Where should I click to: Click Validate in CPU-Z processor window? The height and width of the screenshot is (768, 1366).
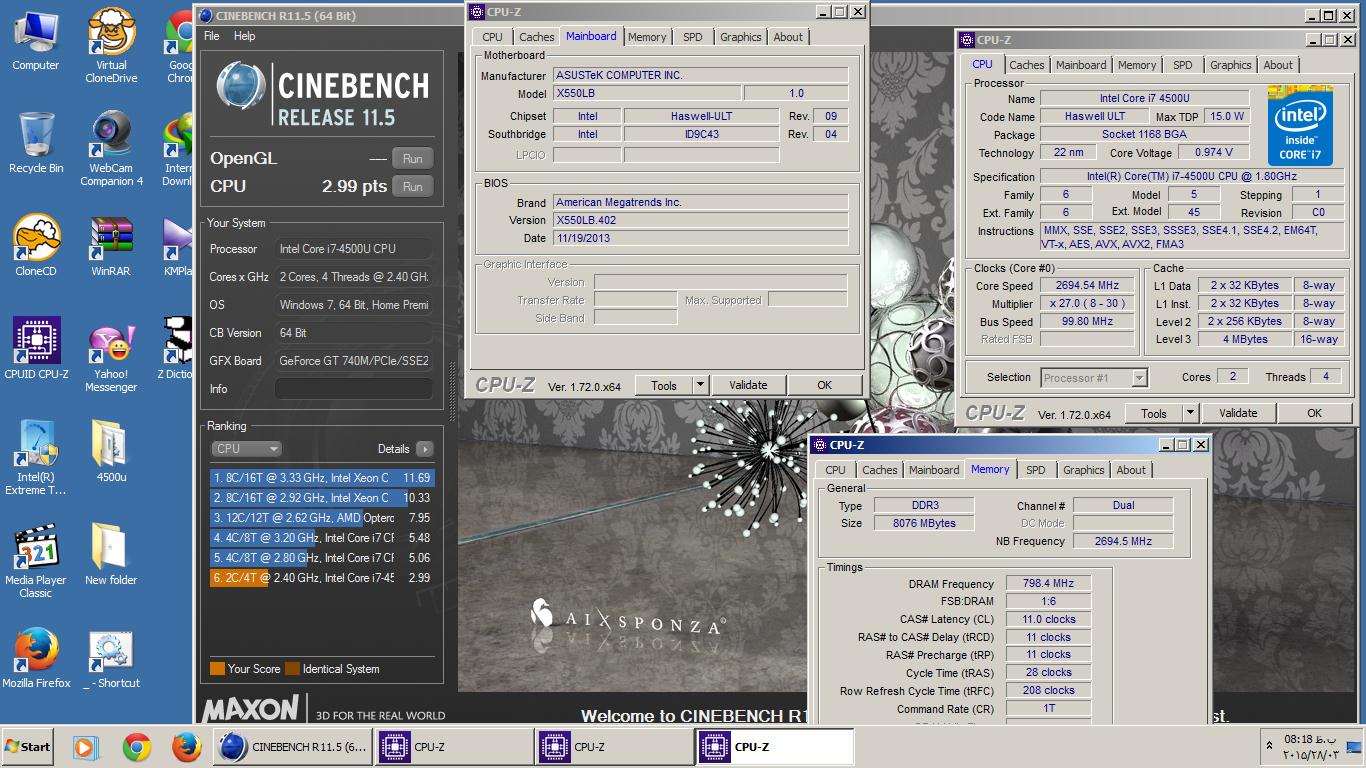tap(1238, 413)
